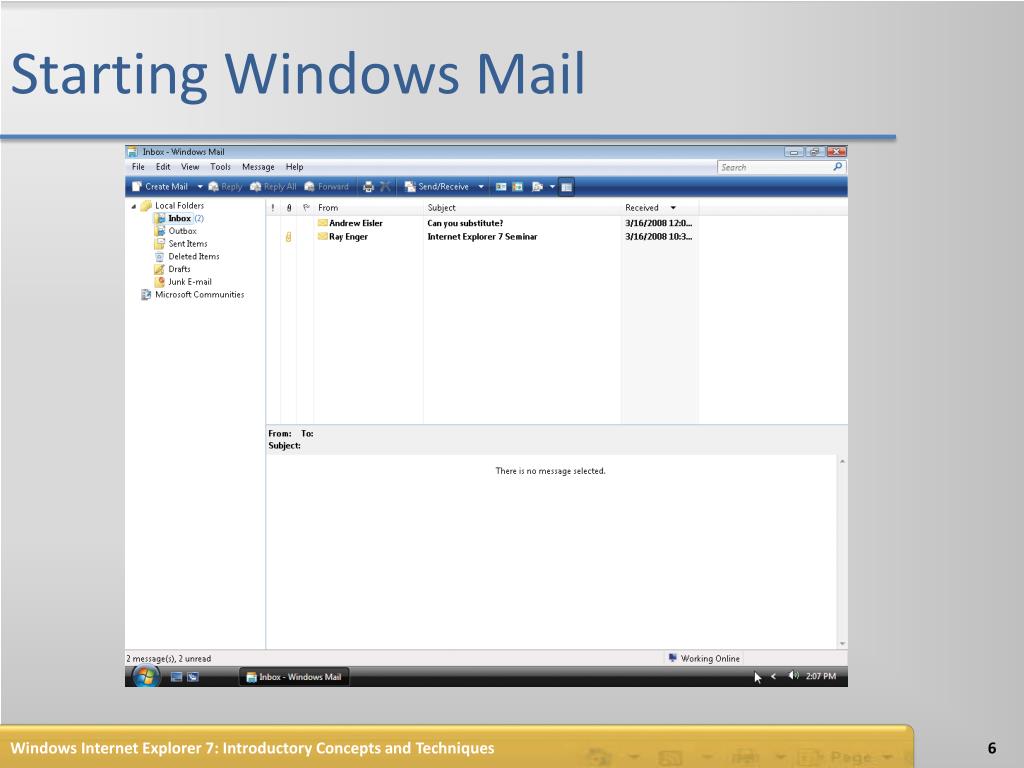This screenshot has width=1024, height=768.
Task: Open the File menu
Action: 138,167
